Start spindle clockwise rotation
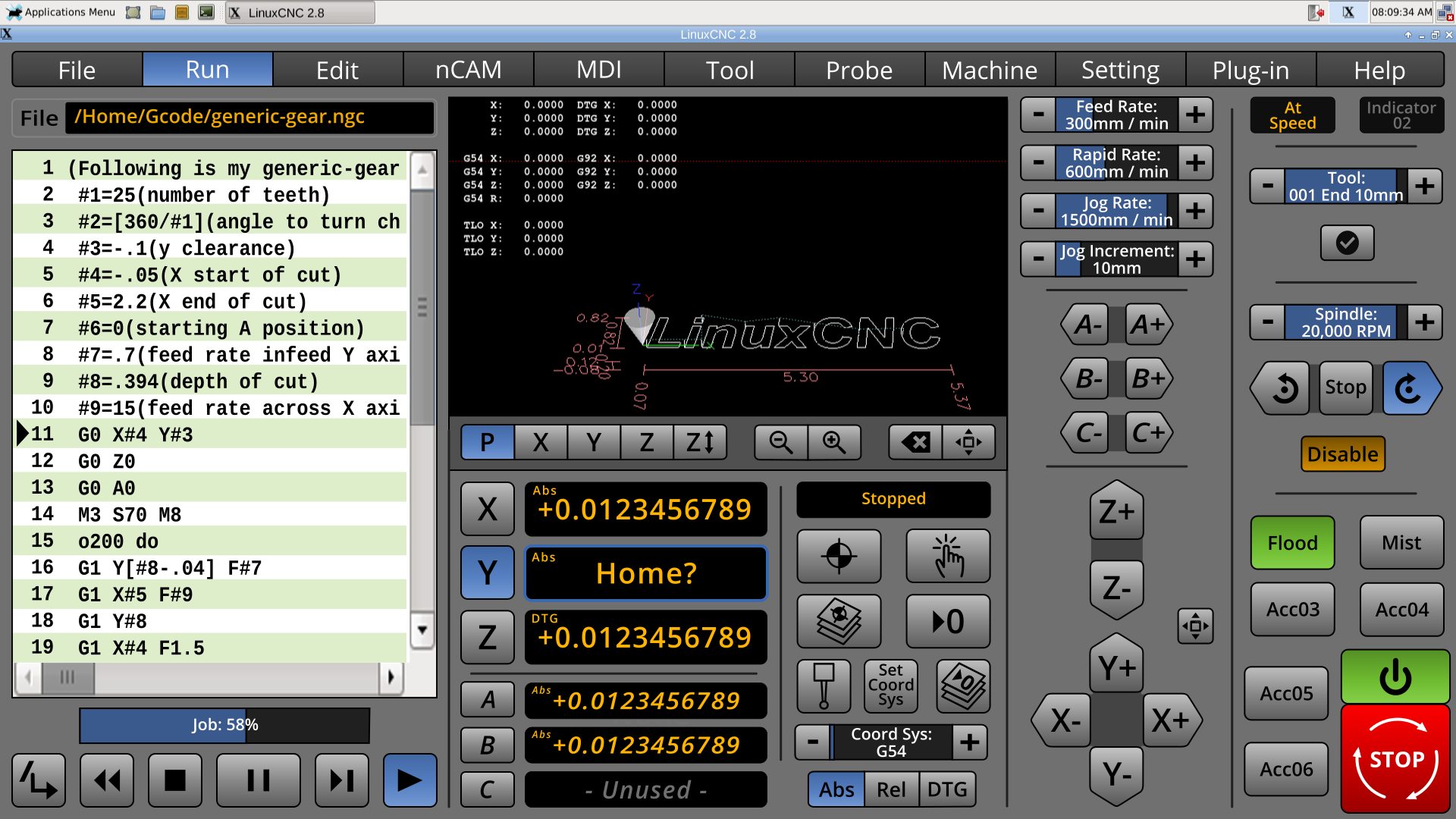The image size is (1456, 819). tap(1410, 388)
